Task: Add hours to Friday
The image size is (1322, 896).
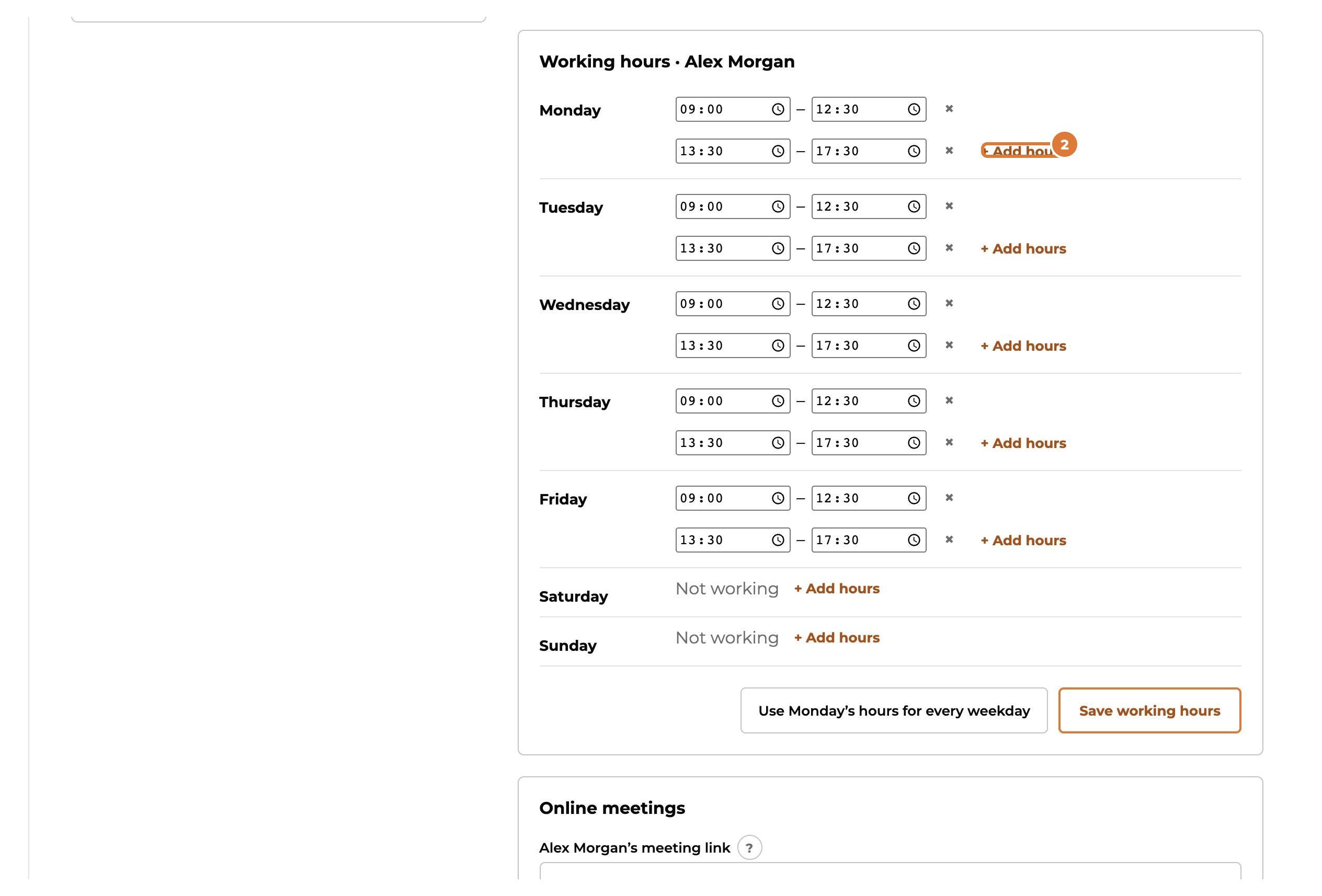Action: [1023, 540]
